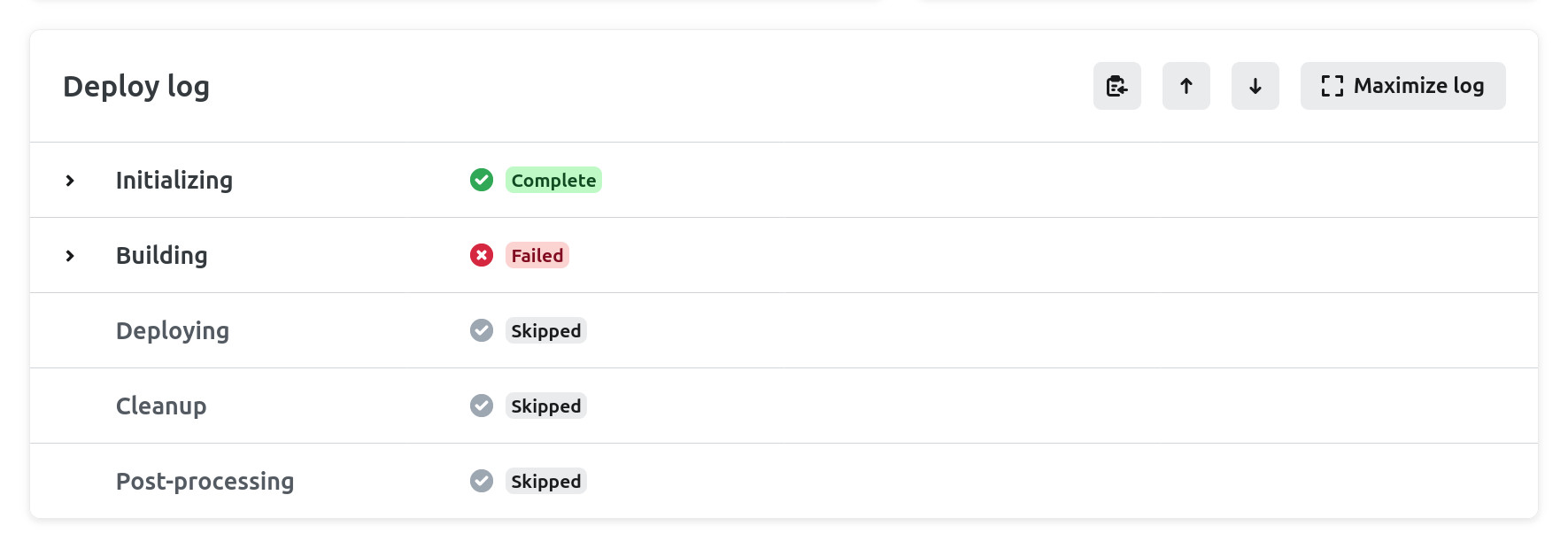
Task: Copy the deploy log to clipboard
Action: point(1116,86)
